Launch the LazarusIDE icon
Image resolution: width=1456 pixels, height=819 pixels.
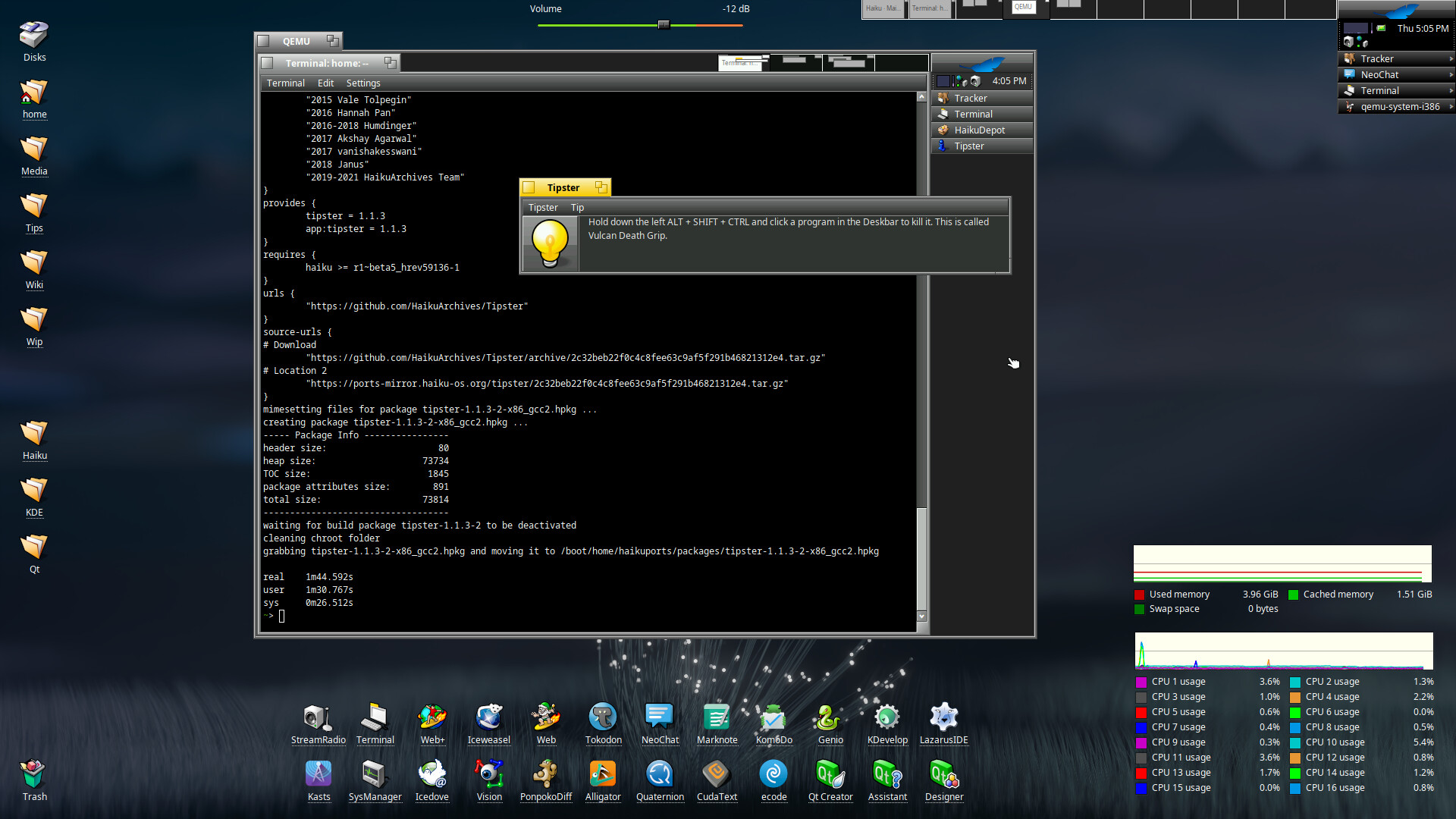(x=943, y=717)
